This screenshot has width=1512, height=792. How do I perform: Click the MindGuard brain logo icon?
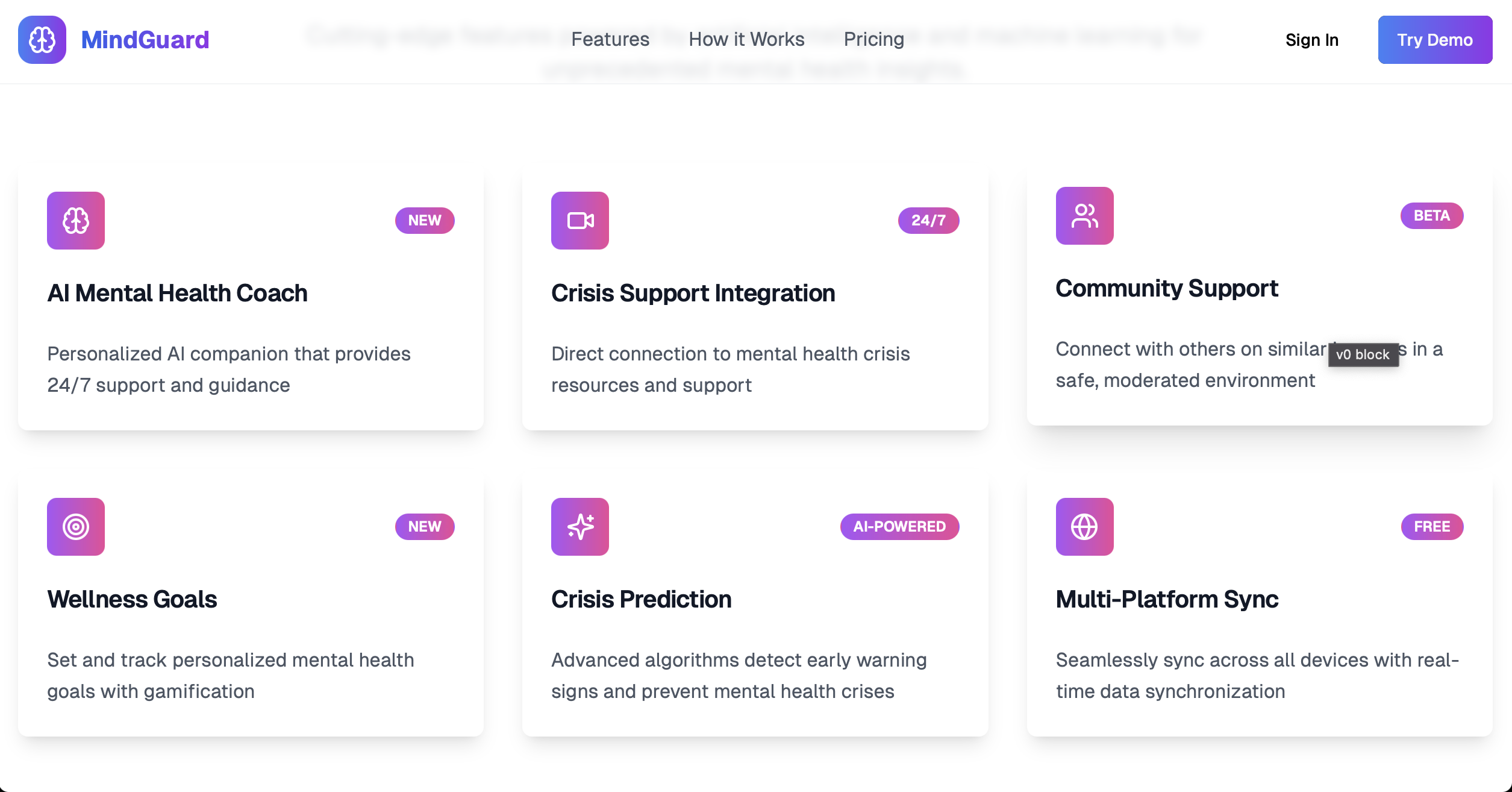[x=42, y=40]
